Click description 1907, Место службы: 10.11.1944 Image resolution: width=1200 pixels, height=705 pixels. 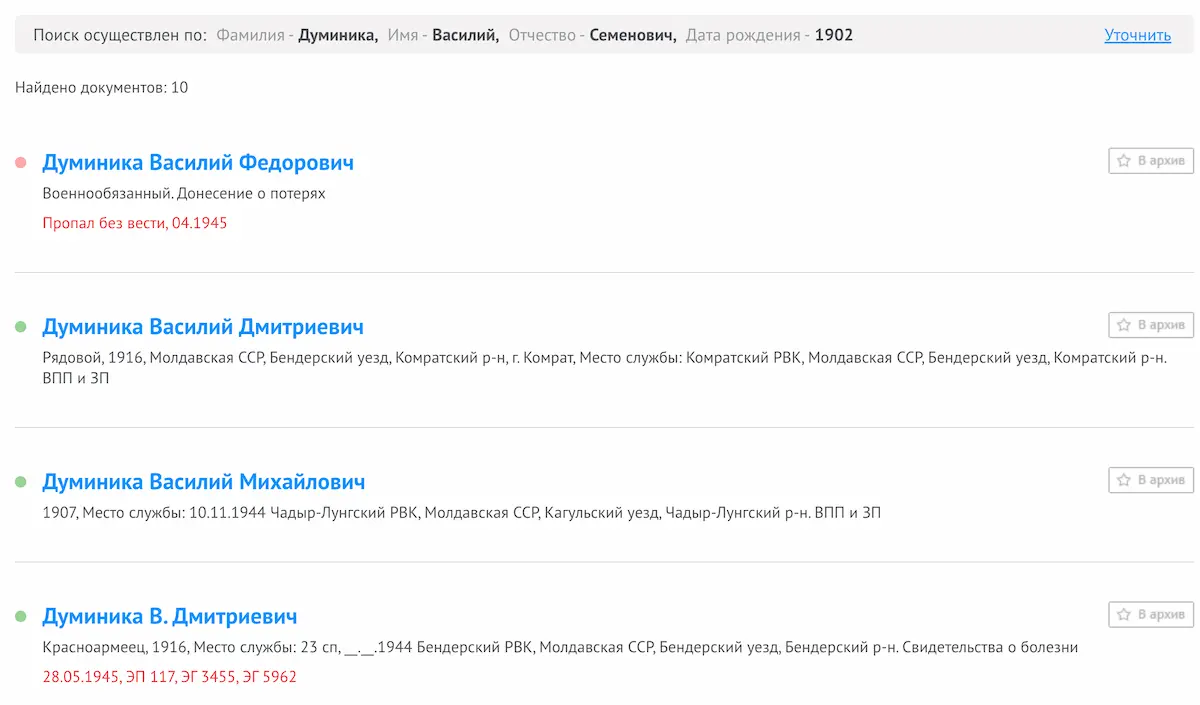pyautogui.click(x=462, y=513)
